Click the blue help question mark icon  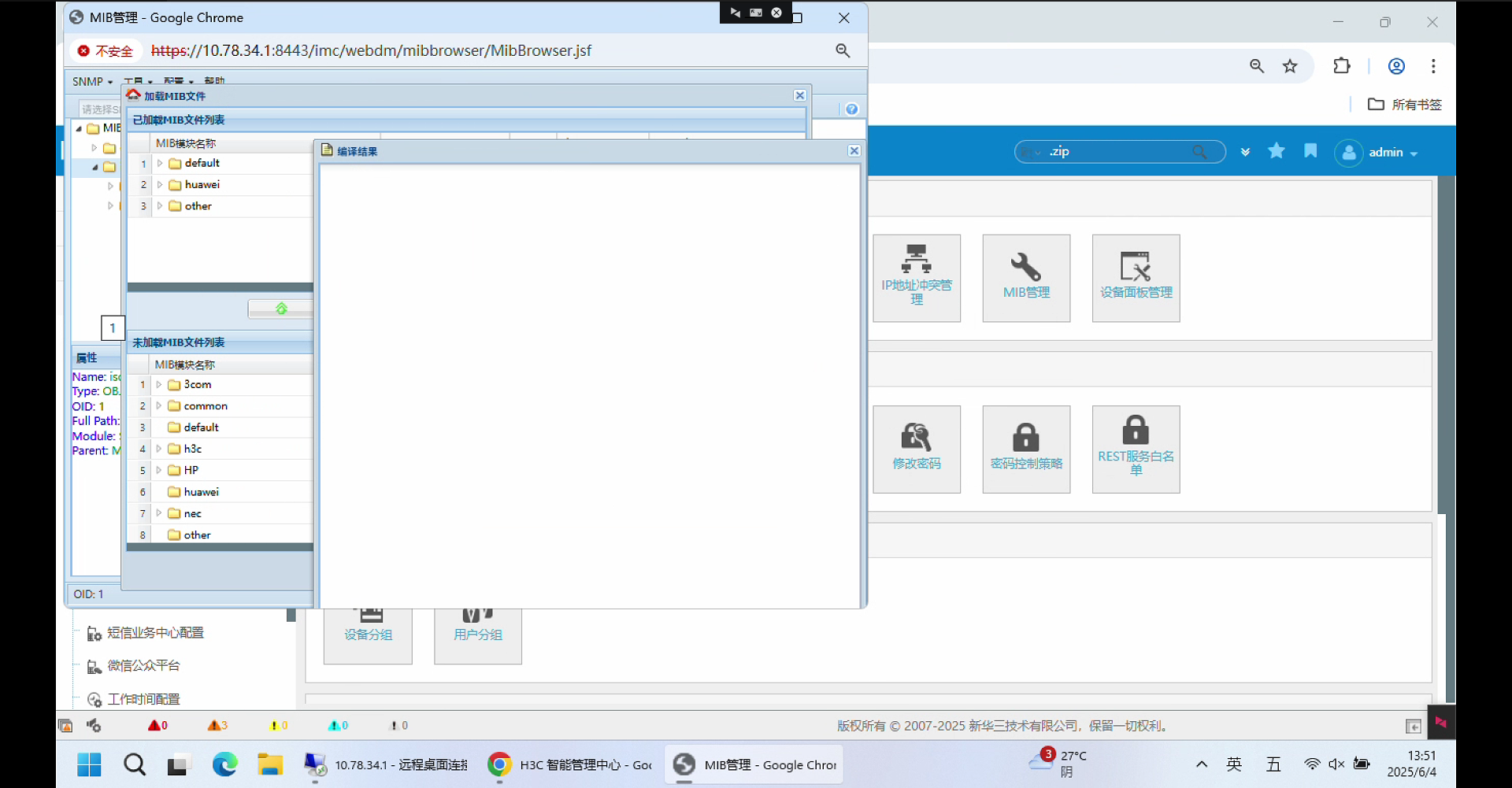pyautogui.click(x=851, y=109)
